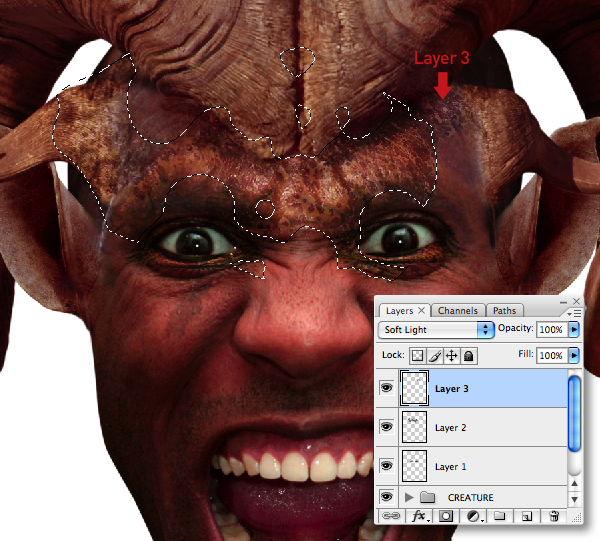
Task: Hide Layer 2 visibility eye
Action: [386, 427]
